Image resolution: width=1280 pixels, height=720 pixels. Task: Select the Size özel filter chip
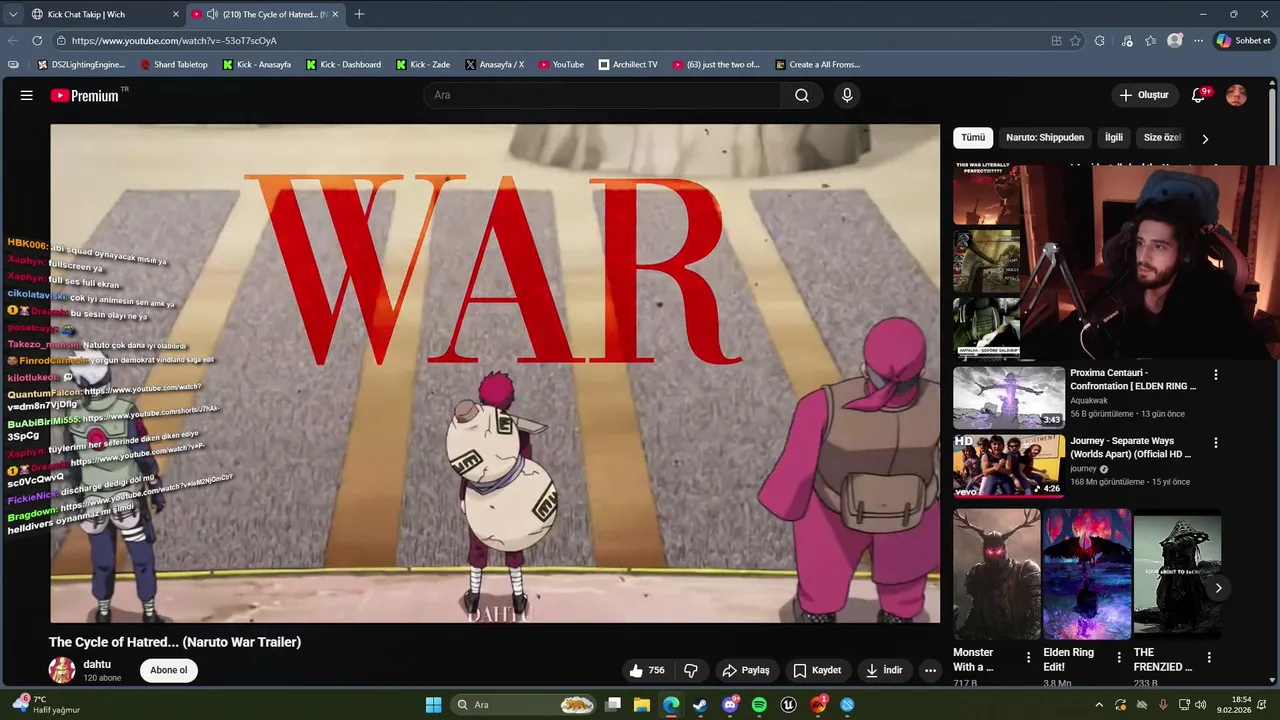click(1162, 138)
